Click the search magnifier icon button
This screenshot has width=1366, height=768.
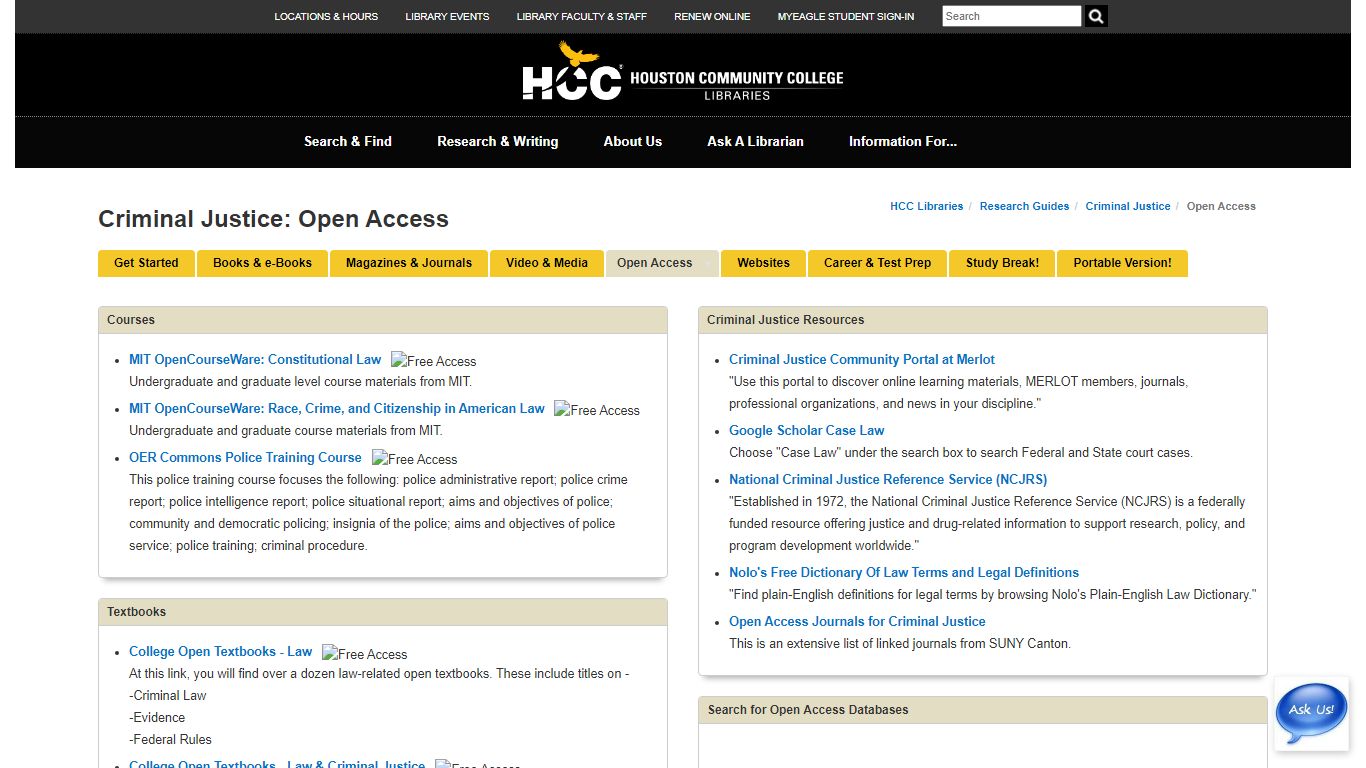point(1096,16)
